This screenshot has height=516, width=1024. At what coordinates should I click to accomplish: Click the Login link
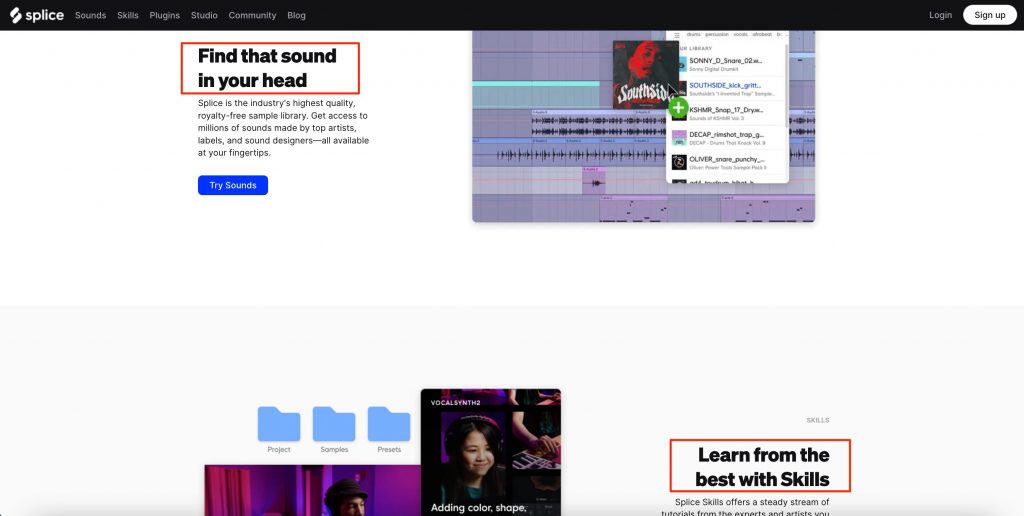940,15
